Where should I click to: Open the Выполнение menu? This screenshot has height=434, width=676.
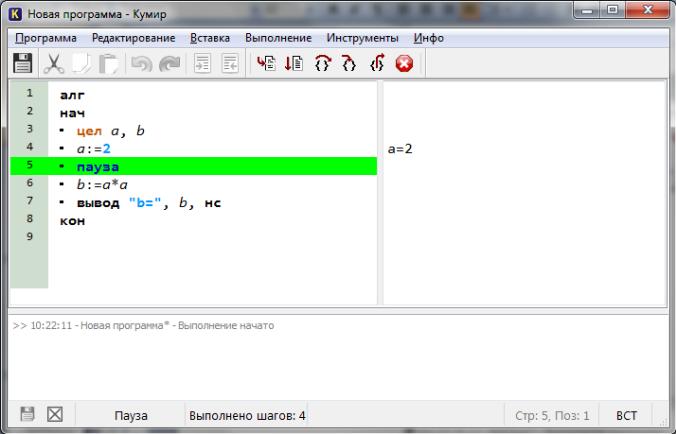click(278, 38)
